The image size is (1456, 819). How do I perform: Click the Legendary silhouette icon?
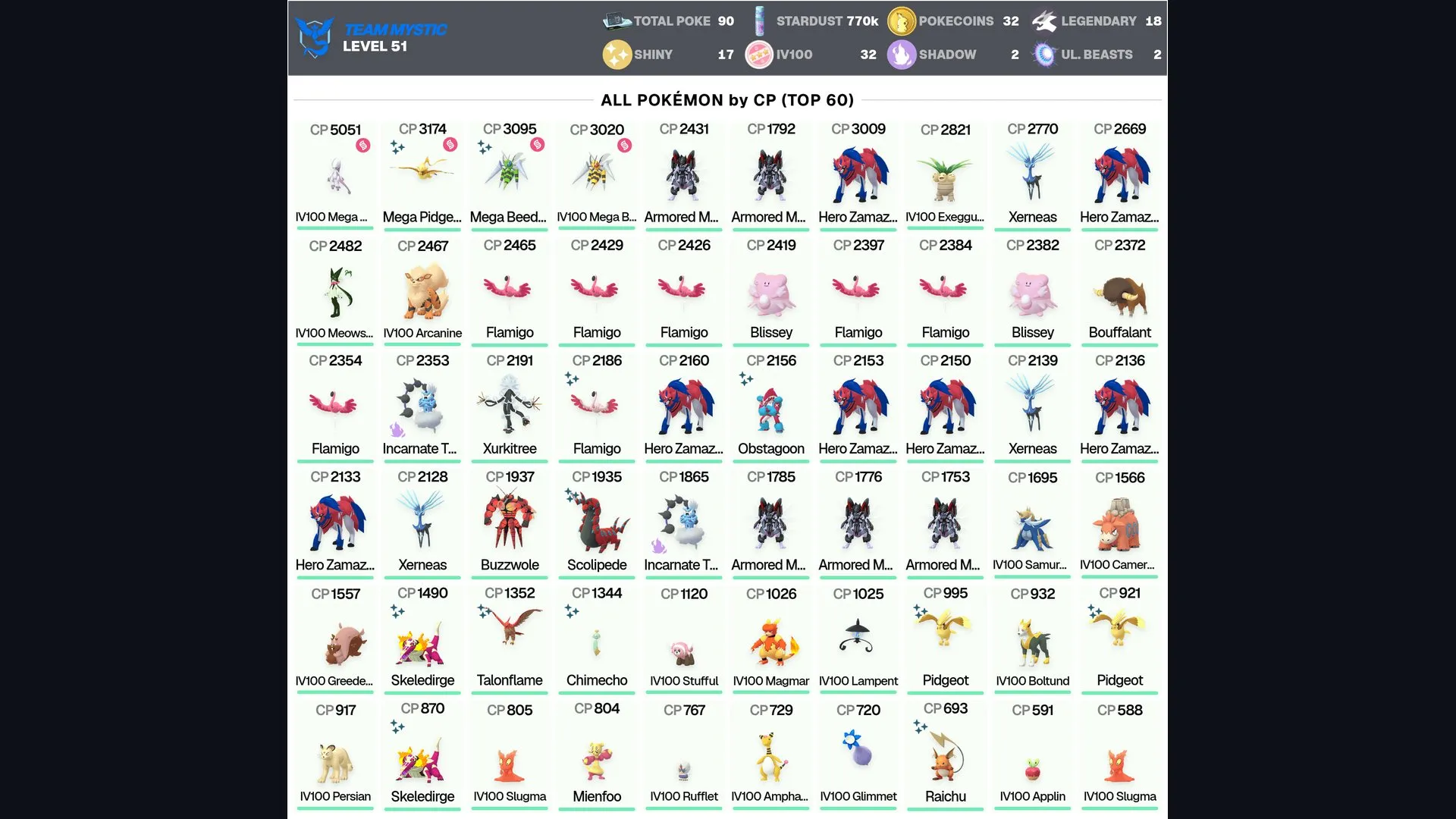[x=1044, y=21]
